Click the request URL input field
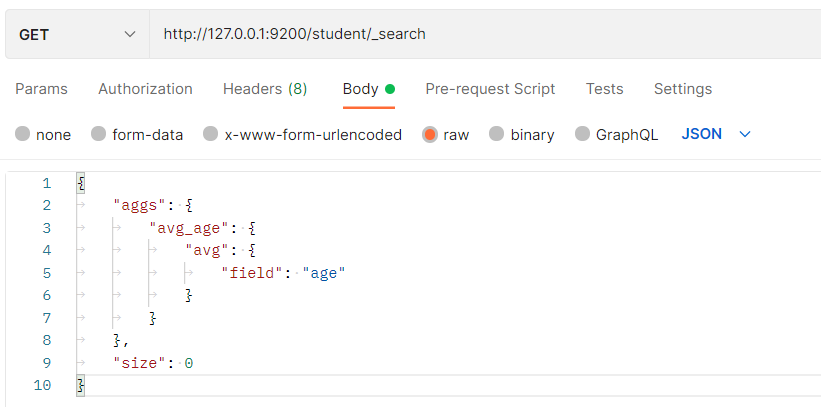Image resolution: width=821 pixels, height=407 pixels. click(x=480, y=34)
